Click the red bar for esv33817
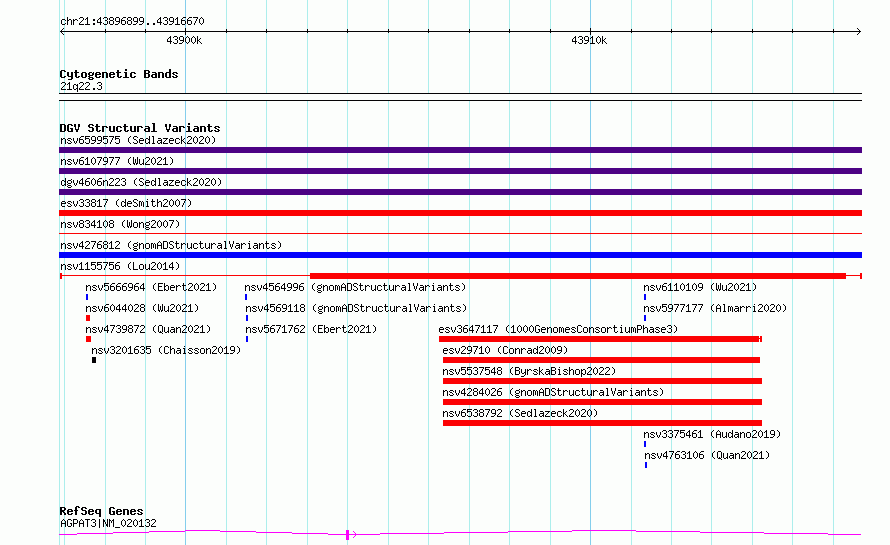Screen dimensions: 890x545 [460, 213]
